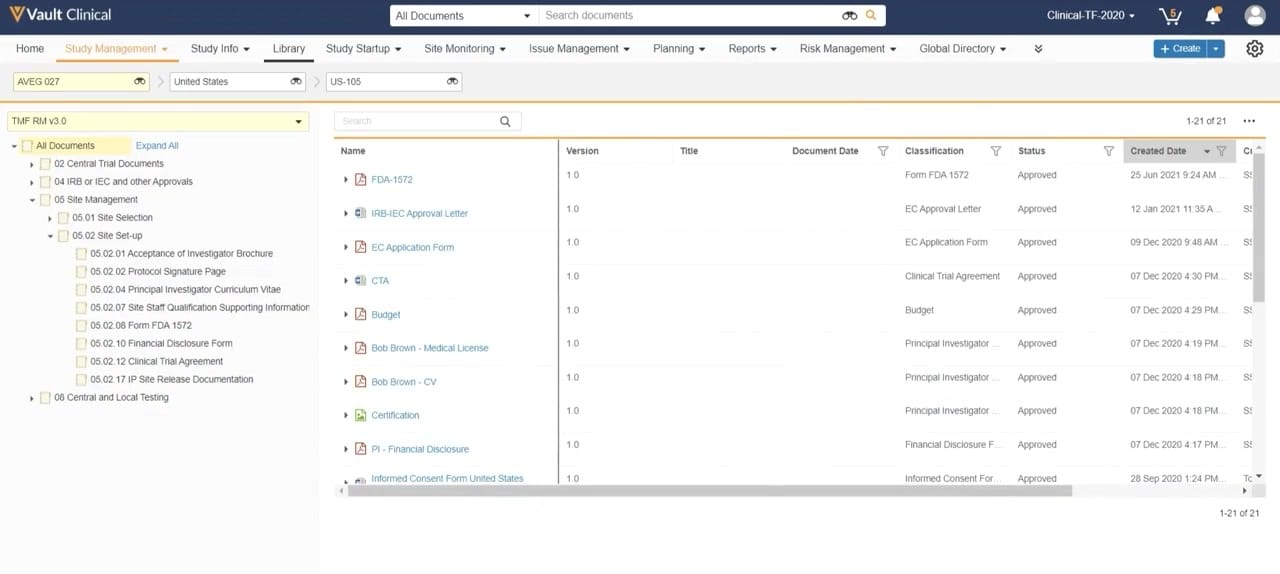The image size is (1280, 574).
Task: Open the Clinical-TF-2020 vault dropdown
Action: click(1091, 16)
